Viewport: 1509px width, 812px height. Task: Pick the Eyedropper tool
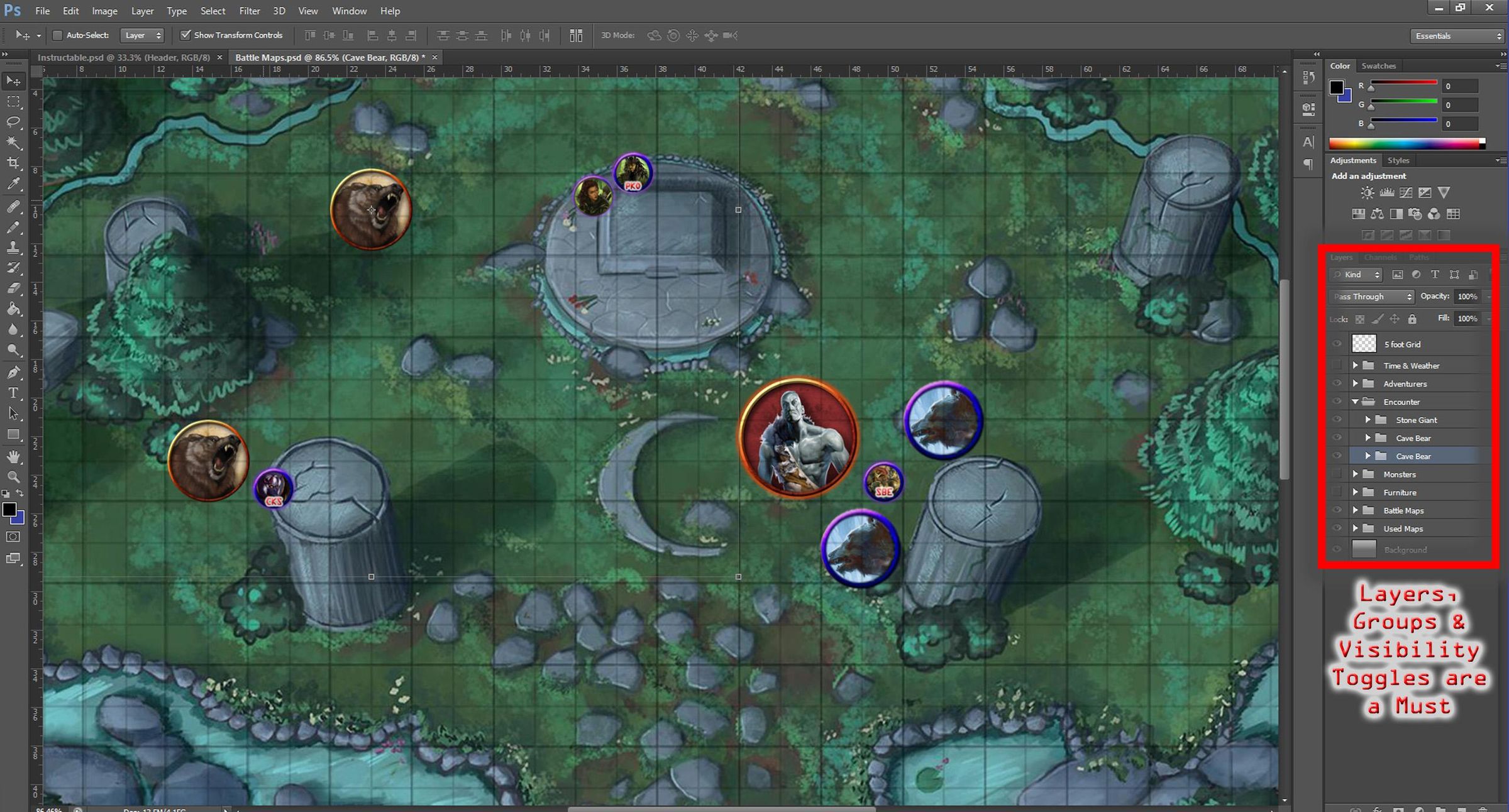click(x=14, y=183)
